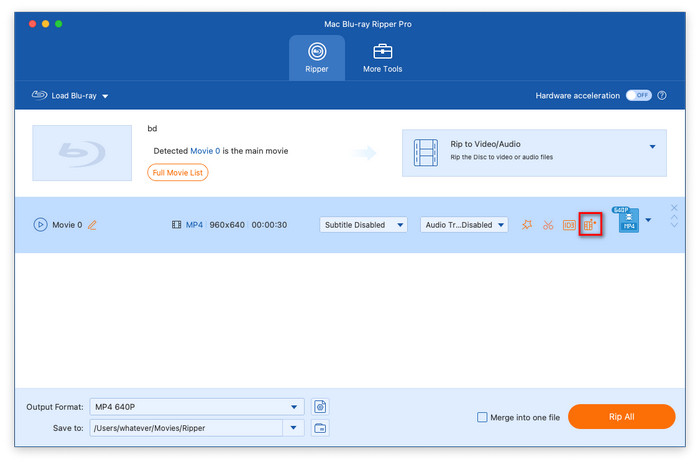Click the scissors cut icon
The width and height of the screenshot is (700, 464).
coord(548,225)
